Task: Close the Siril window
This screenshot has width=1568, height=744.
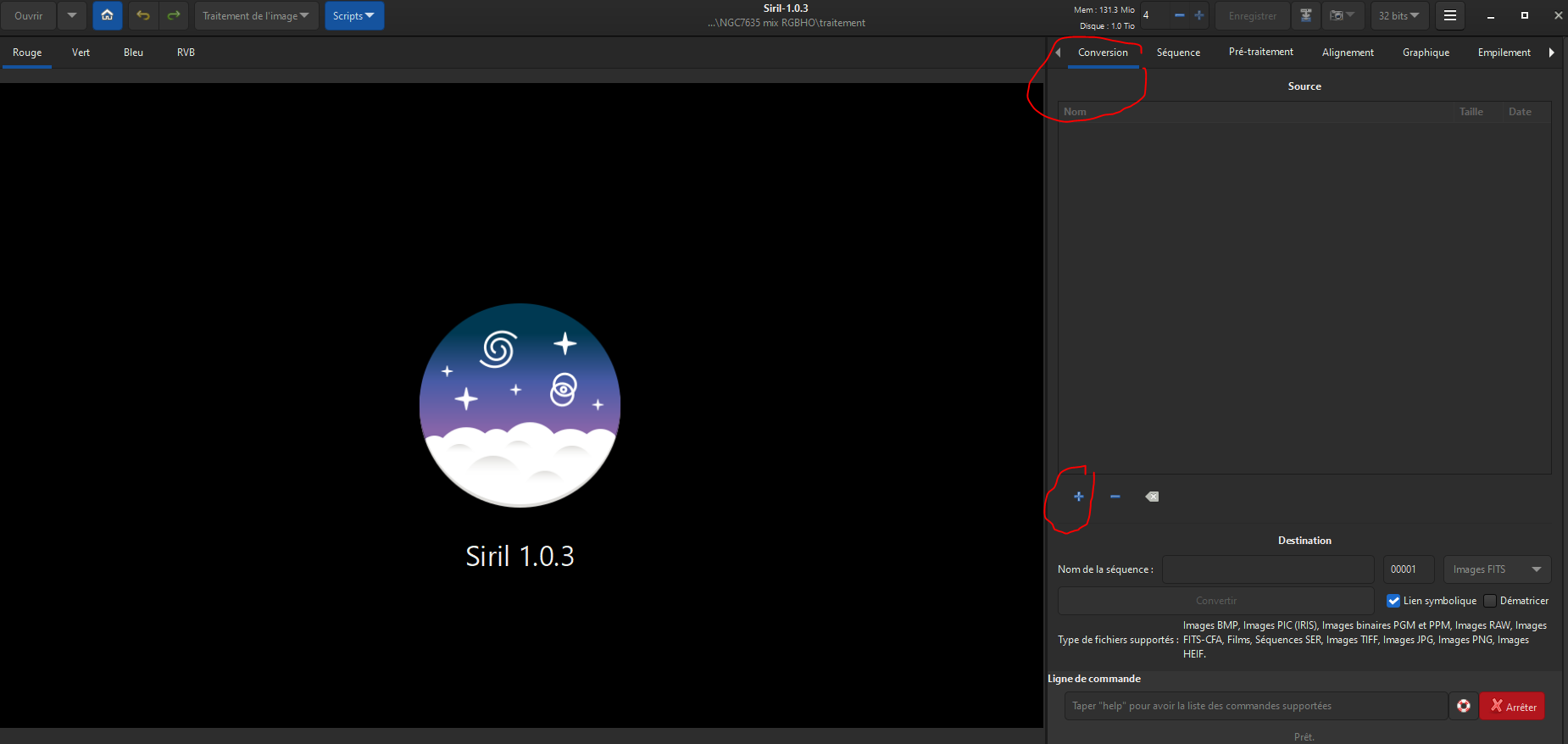Action: 1558,15
